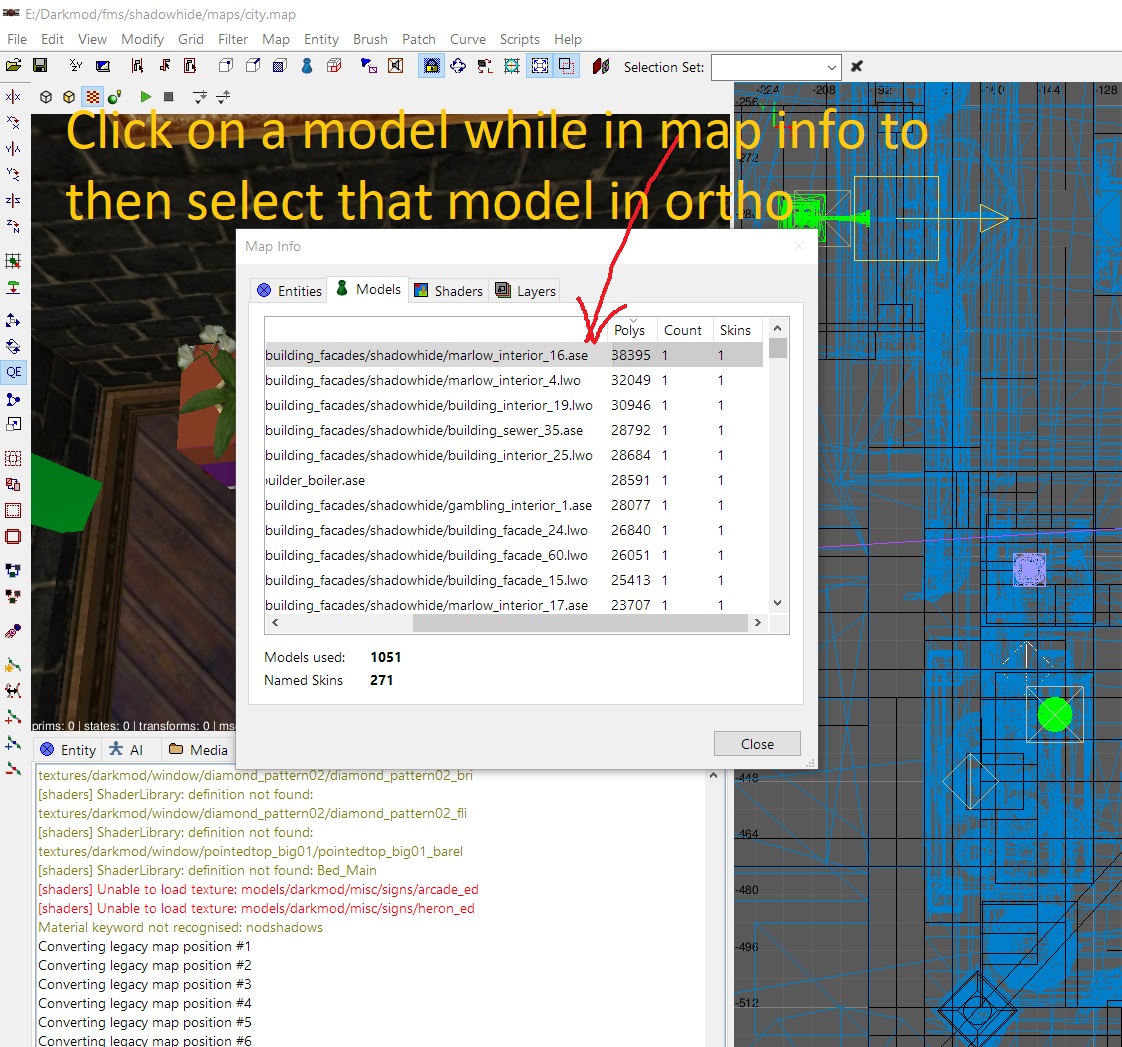The height and width of the screenshot is (1047, 1122).
Task: Click the Save map floppy disk icon
Action: 40,66
